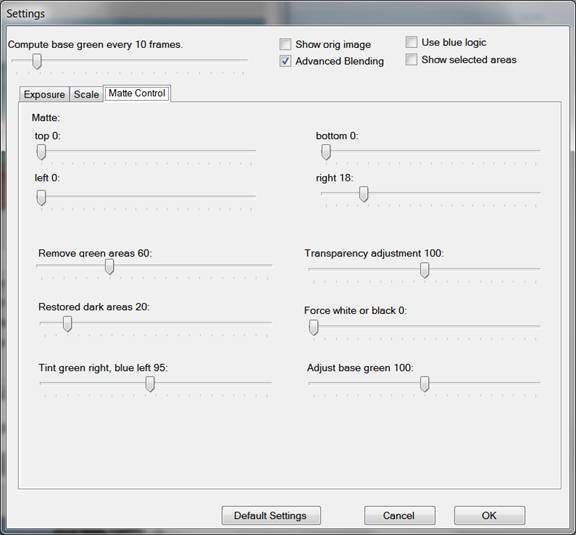Enable the Use blue logic checkbox
Viewport: 576px width, 535px height.
[411, 42]
